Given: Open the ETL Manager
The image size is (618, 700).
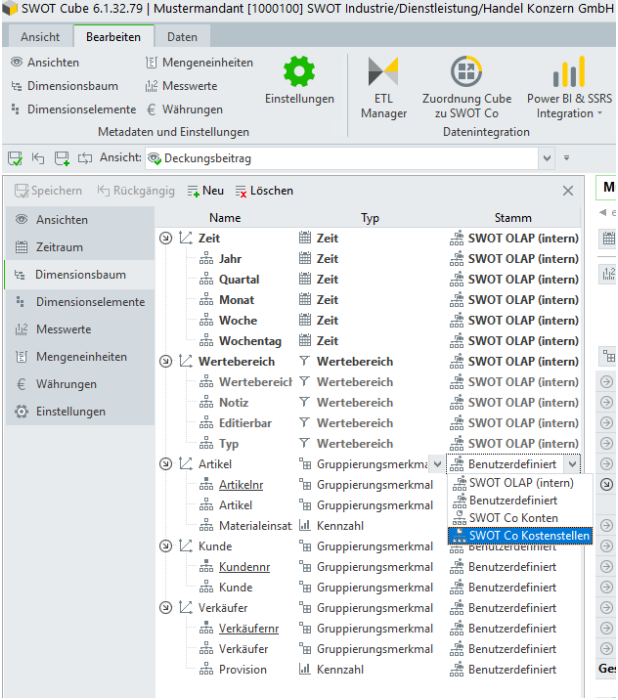Looking at the screenshot, I should (384, 87).
